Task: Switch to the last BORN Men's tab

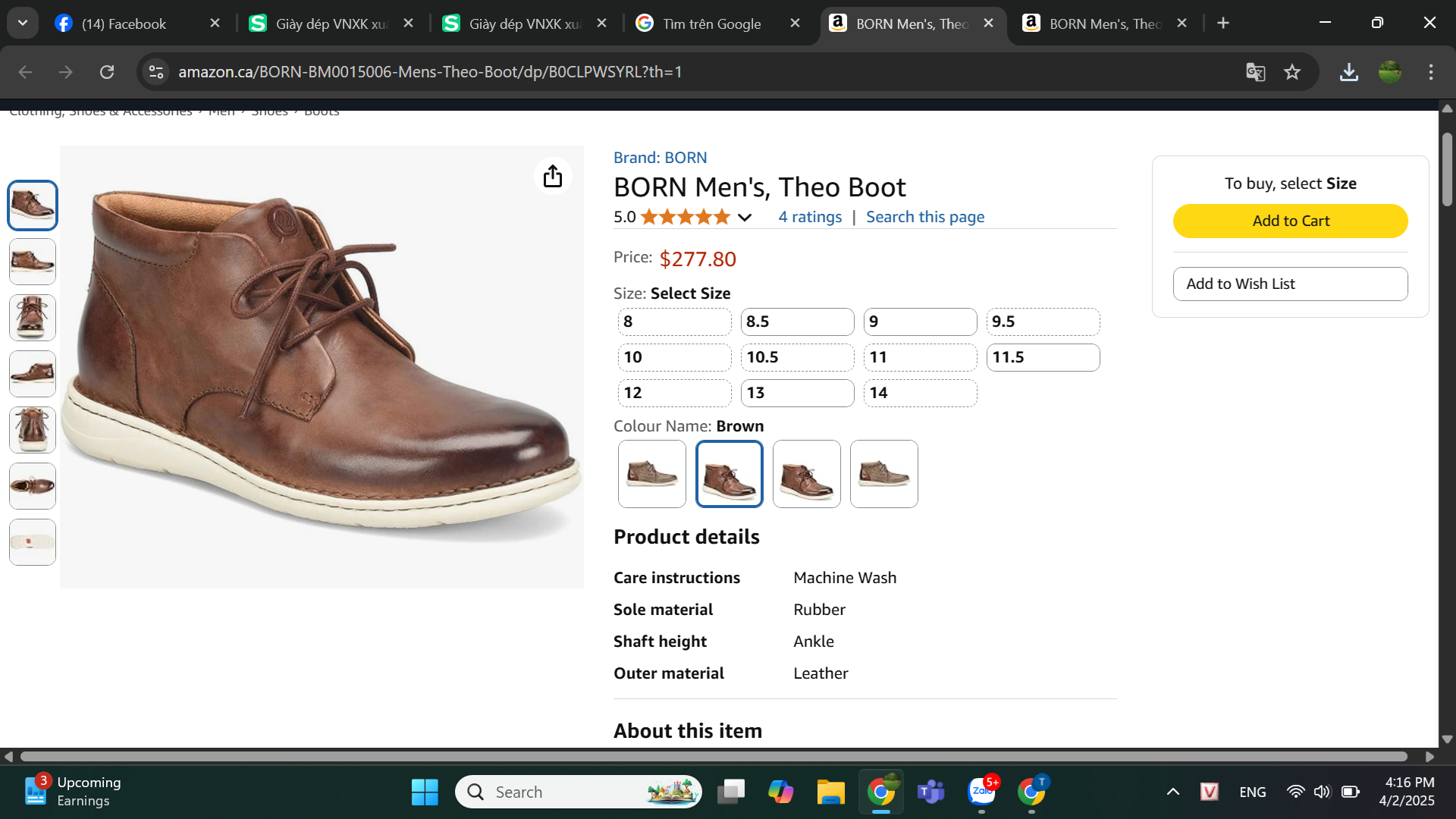Action: point(1104,24)
